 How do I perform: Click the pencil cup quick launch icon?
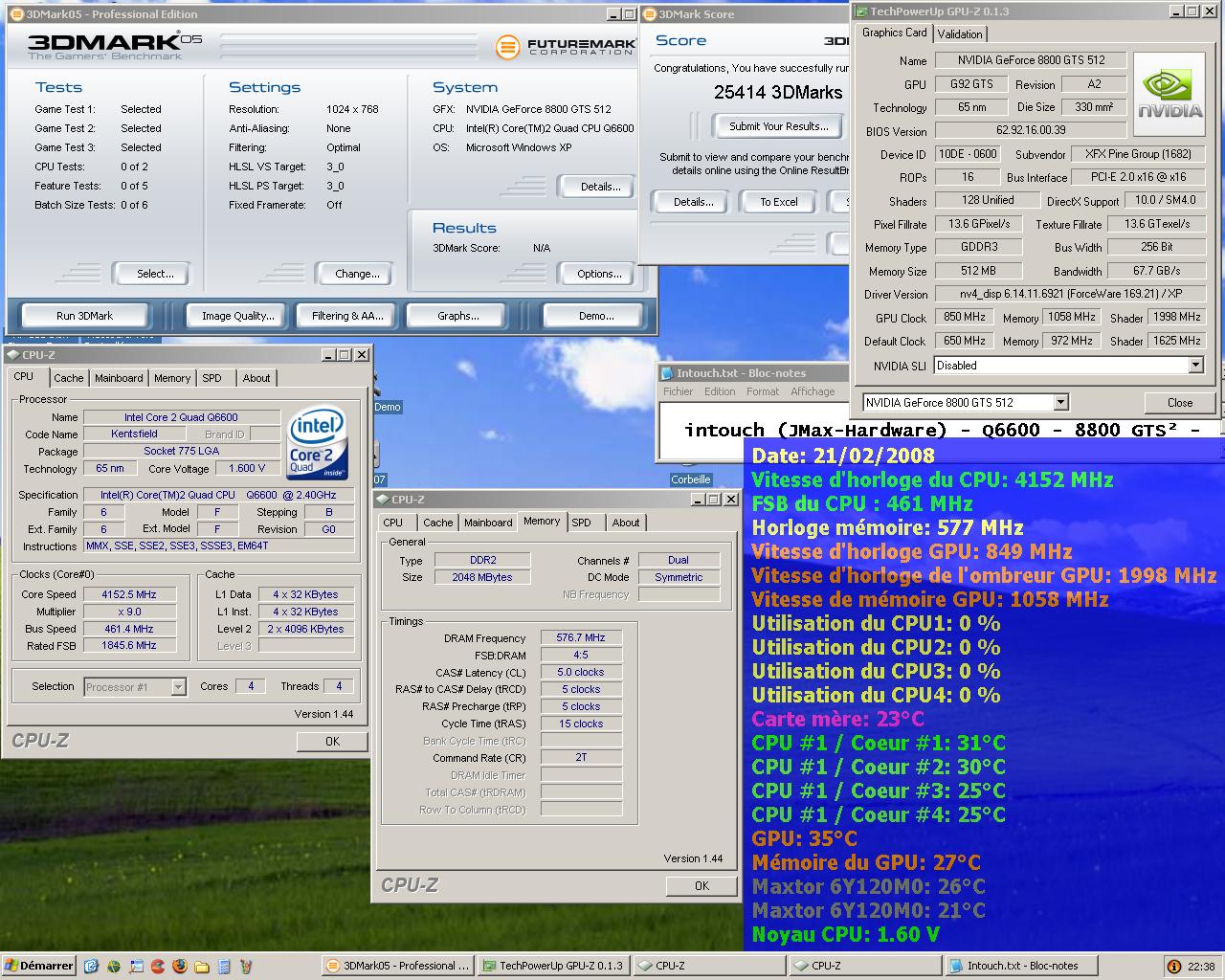coord(246,967)
